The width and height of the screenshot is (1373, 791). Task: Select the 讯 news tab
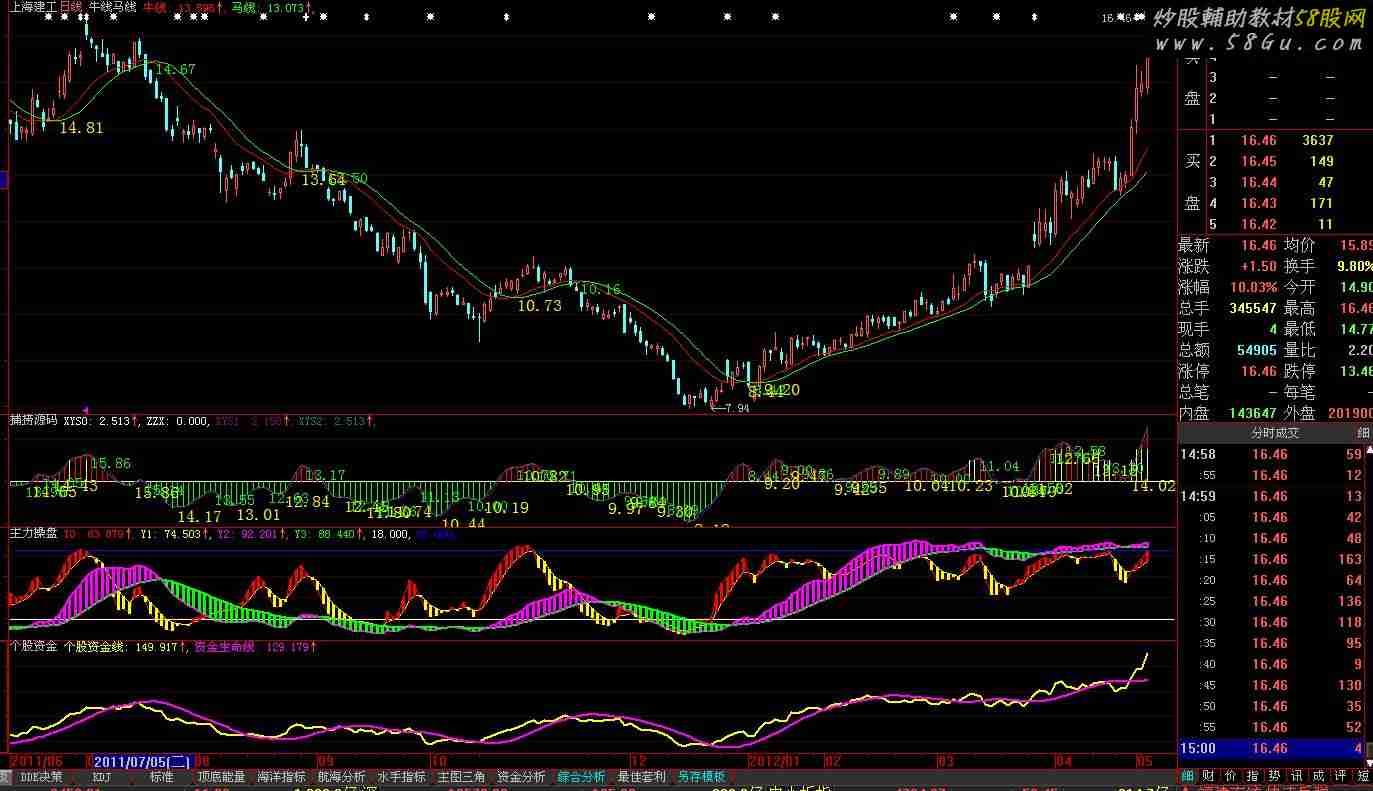coord(1296,776)
